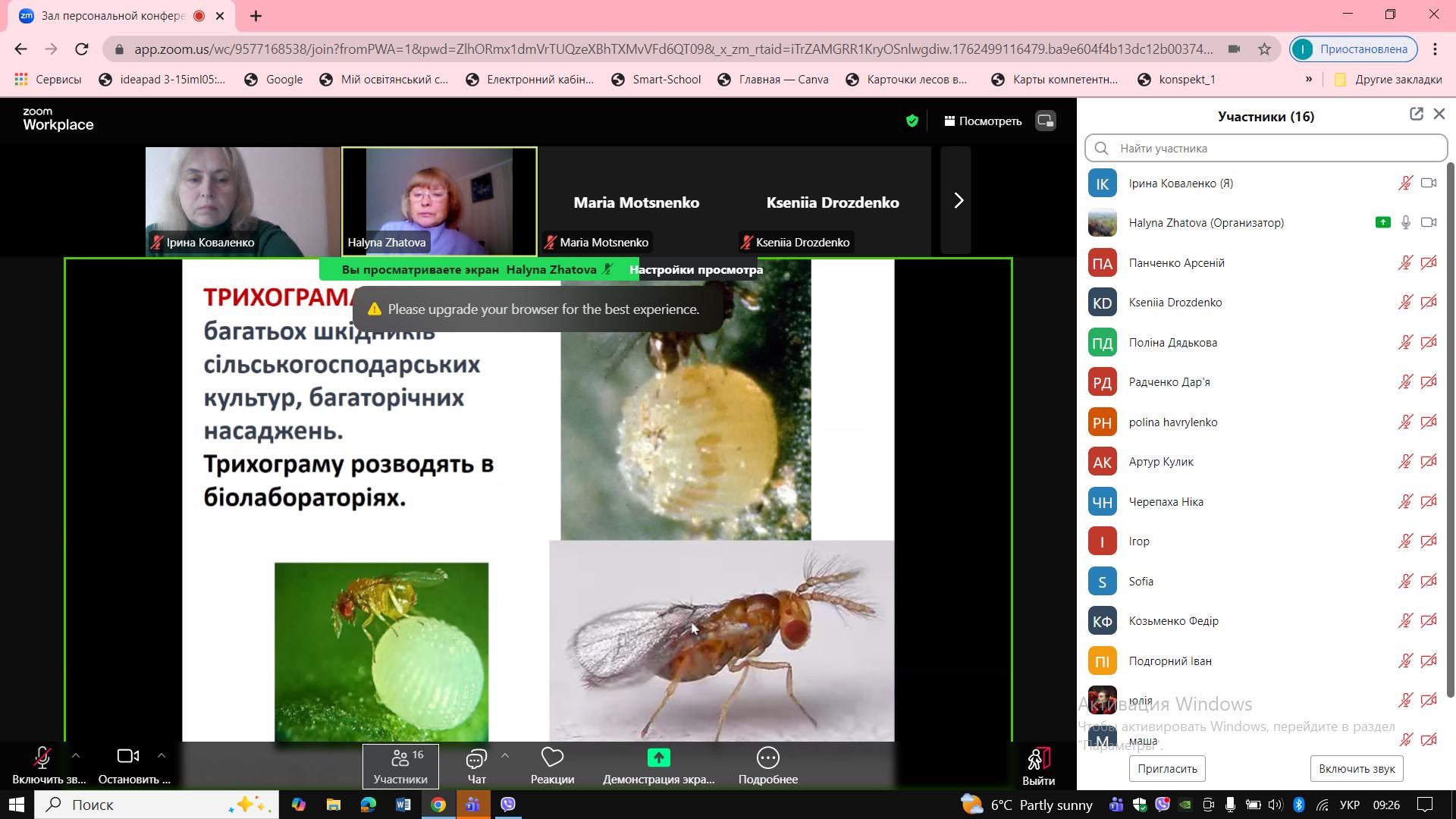Screen dimensions: 1456x819
Task: Stop video with the camera button
Action: tap(127, 757)
